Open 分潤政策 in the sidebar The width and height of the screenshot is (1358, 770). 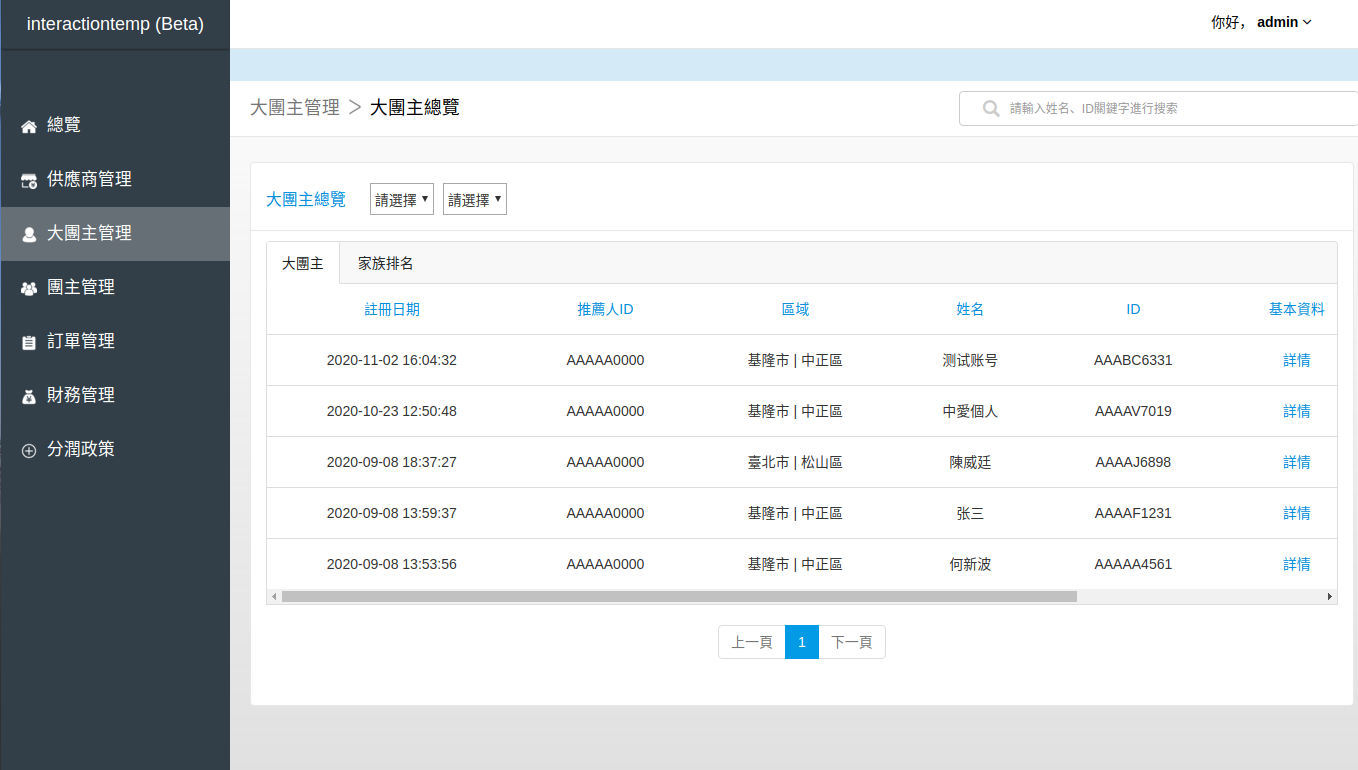(115, 450)
